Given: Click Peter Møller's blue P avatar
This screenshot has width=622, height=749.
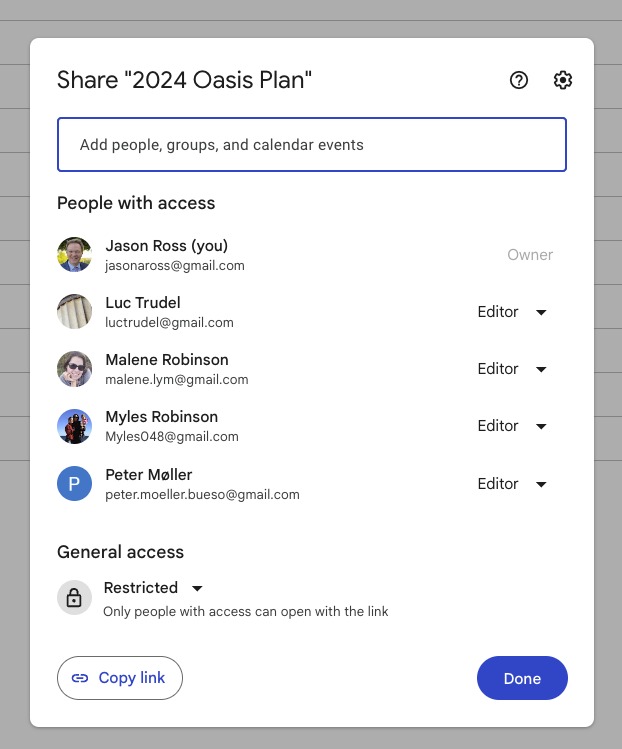Looking at the screenshot, I should 75,483.
